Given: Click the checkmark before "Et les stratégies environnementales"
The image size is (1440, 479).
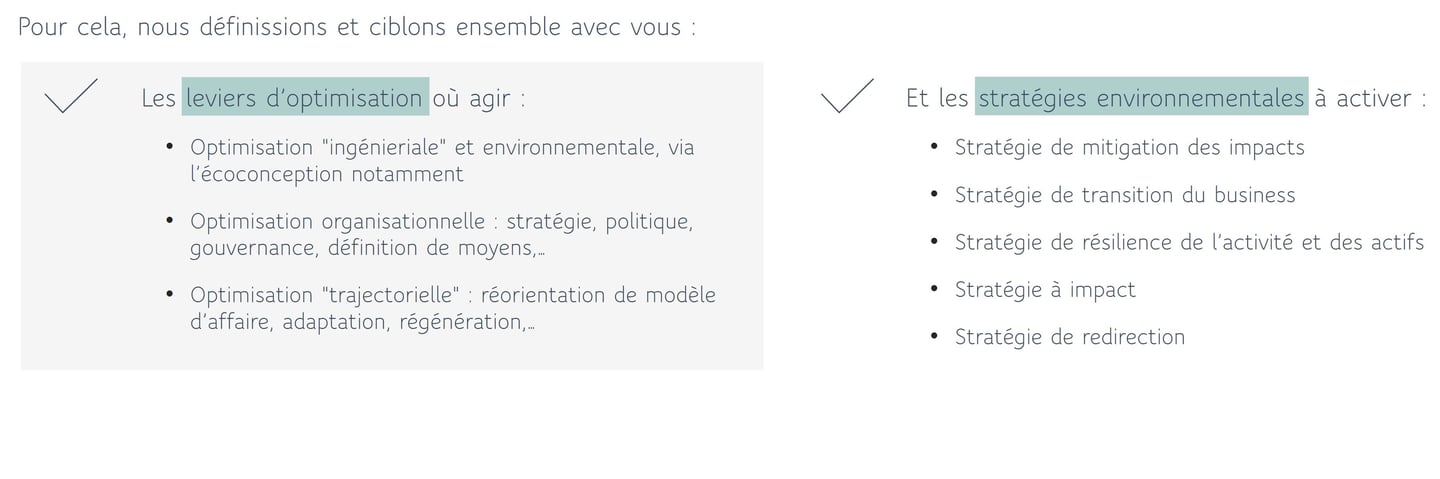Looking at the screenshot, I should point(846,96).
